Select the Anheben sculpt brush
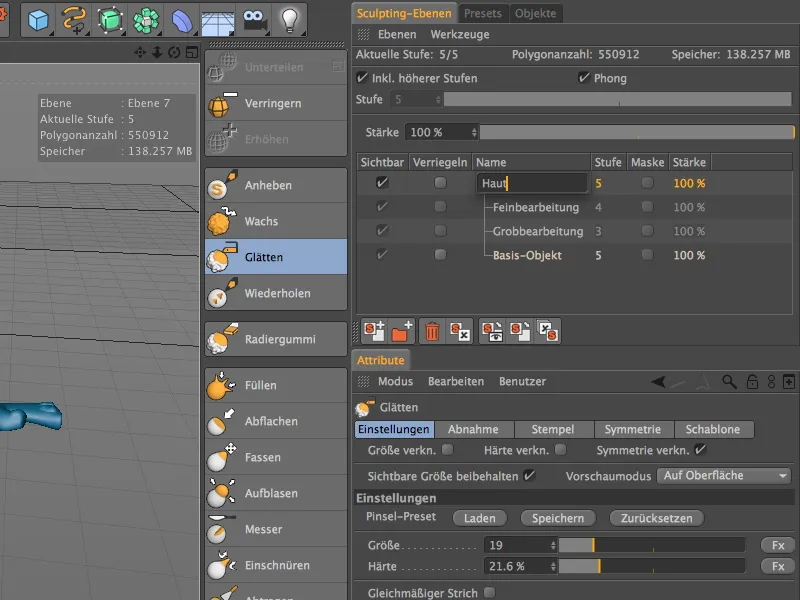800x600 pixels. pos(276,185)
